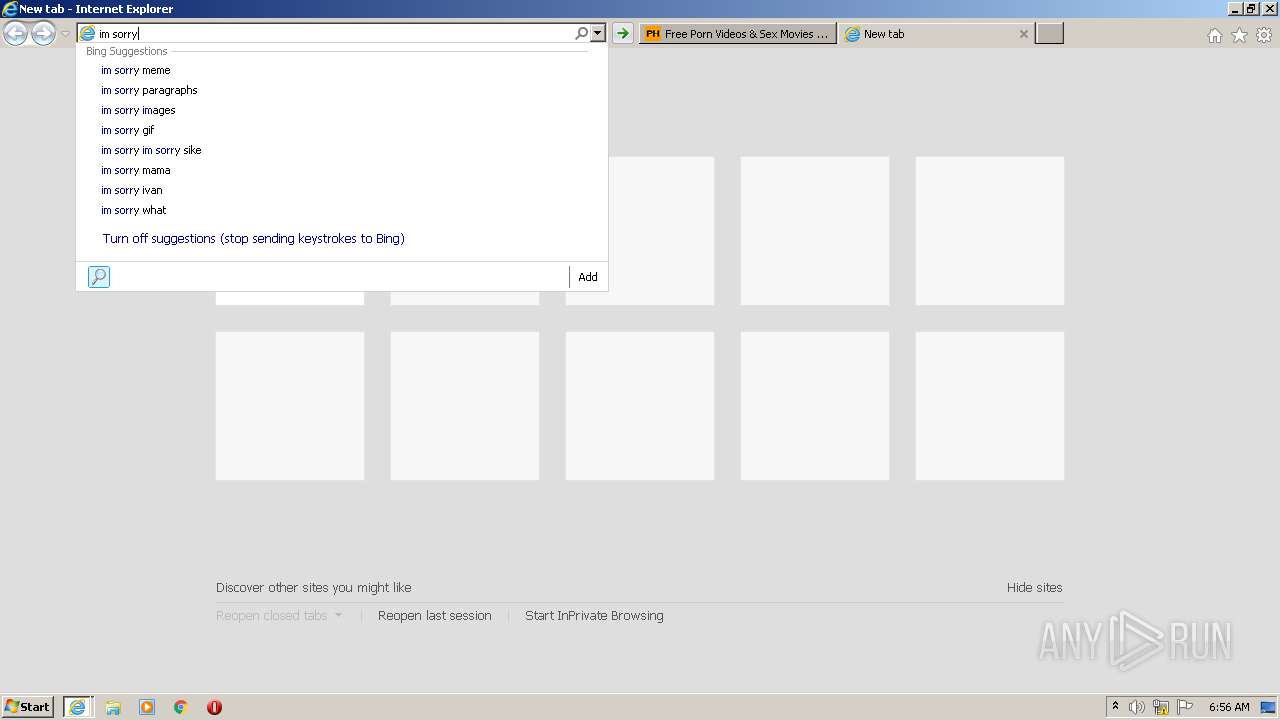The height and width of the screenshot is (720, 1280).
Task: Open the Tools gear icon
Action: (1264, 35)
